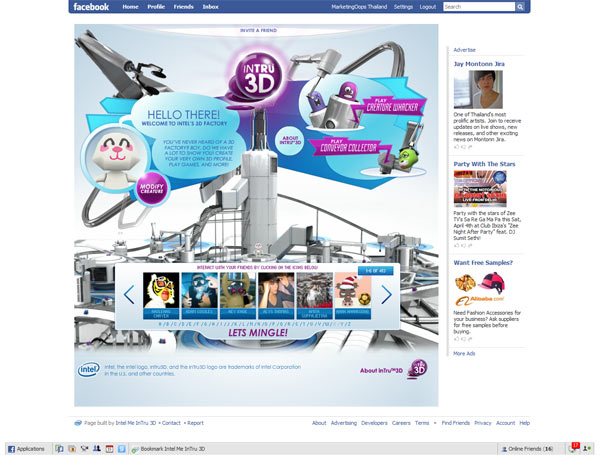600x455 pixels.
Task: Select the Santa hat monkey friend thumbnail
Action: click(353, 290)
